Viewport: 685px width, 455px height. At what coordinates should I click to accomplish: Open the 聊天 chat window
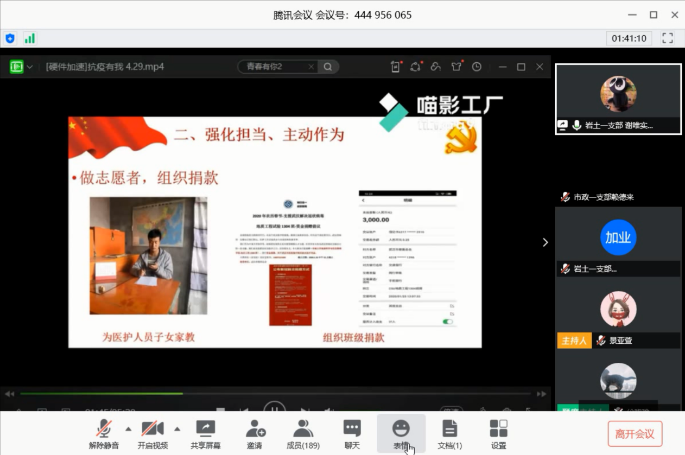352,433
